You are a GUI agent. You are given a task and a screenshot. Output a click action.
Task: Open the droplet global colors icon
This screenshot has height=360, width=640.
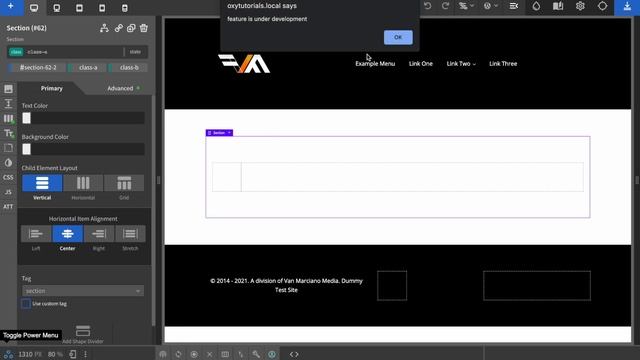pyautogui.click(x=536, y=6)
